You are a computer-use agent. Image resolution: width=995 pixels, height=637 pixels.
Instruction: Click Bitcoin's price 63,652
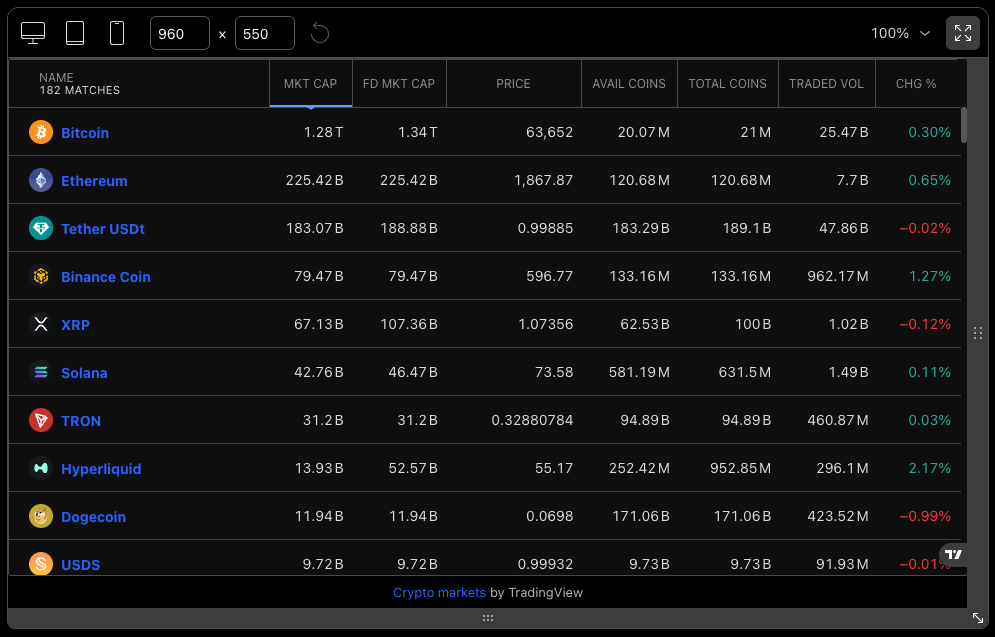[550, 132]
